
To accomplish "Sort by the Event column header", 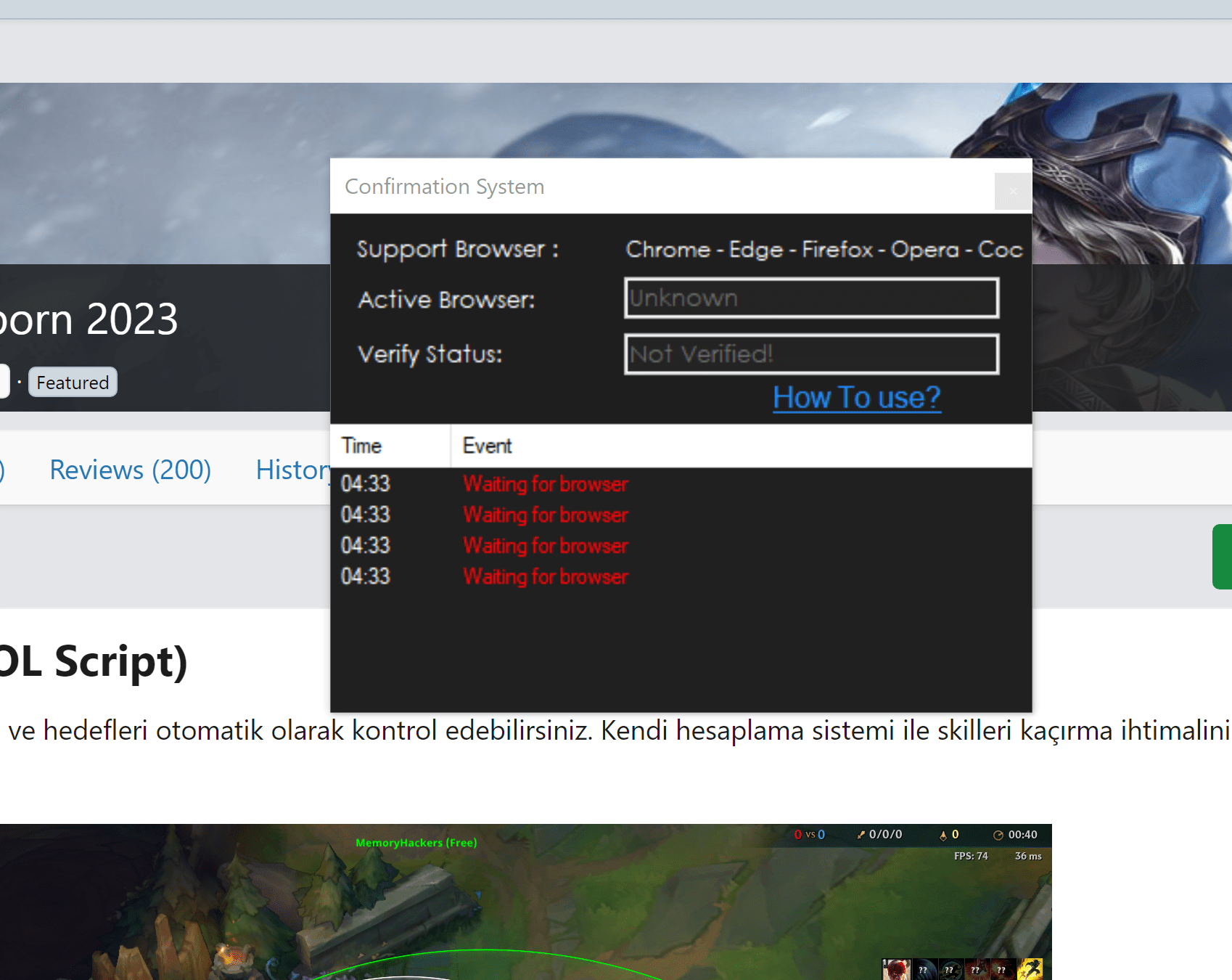I will coord(742,446).
